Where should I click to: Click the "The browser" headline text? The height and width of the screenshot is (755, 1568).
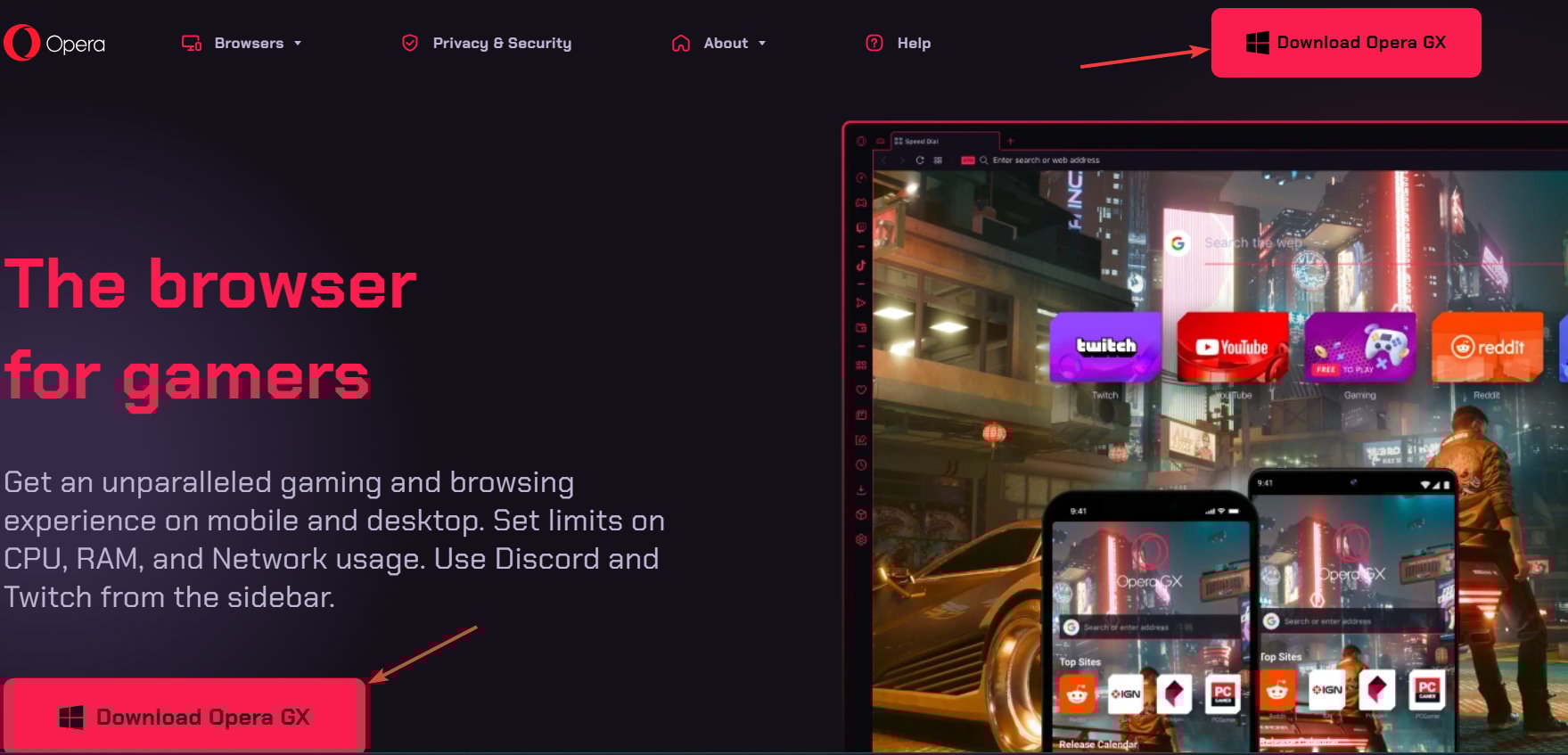pos(211,285)
